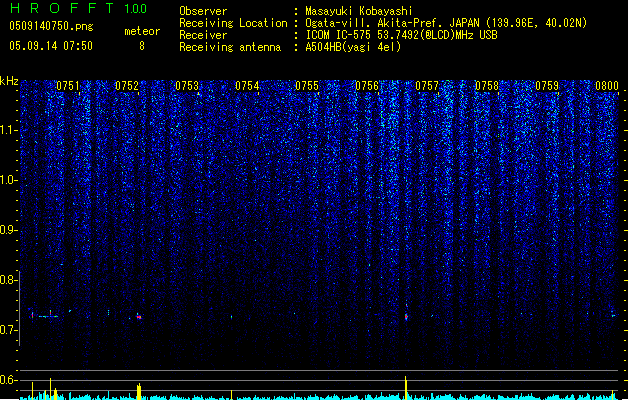This screenshot has height=400, width=629.
Task: Click the red meteor echo near 0752
Action: coord(139,317)
